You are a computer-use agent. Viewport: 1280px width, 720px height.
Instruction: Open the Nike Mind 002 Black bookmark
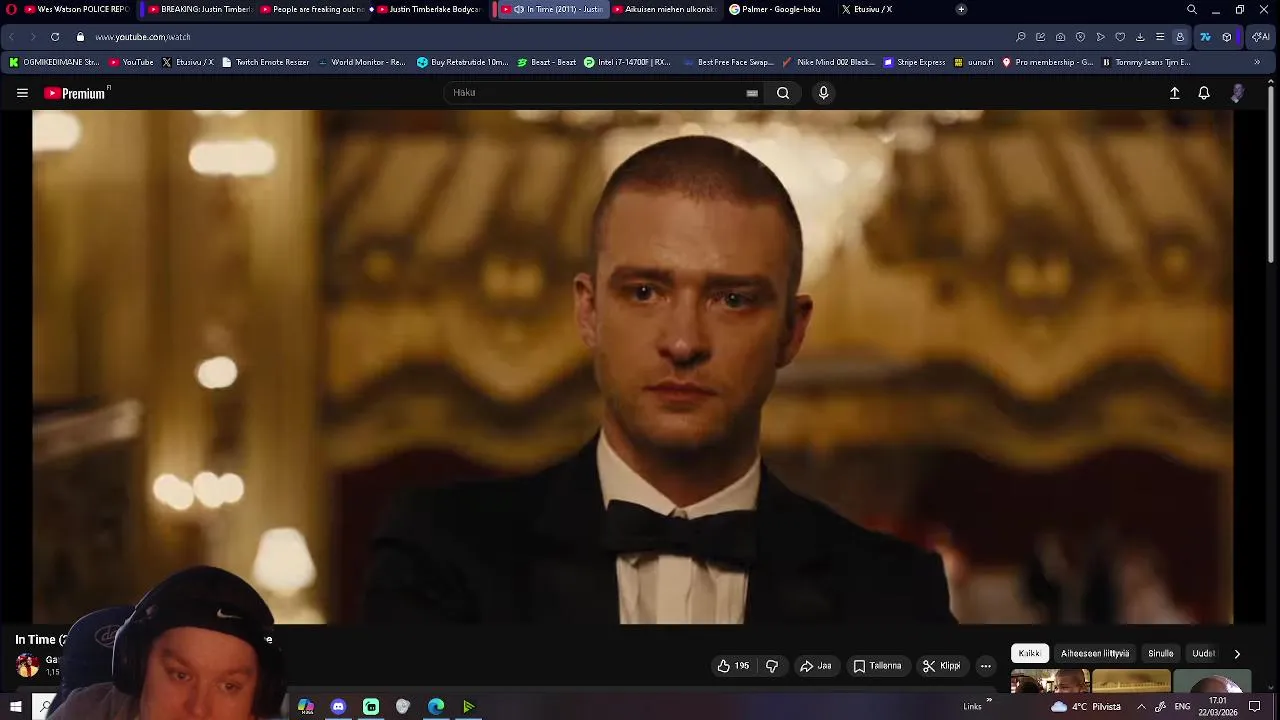[828, 62]
